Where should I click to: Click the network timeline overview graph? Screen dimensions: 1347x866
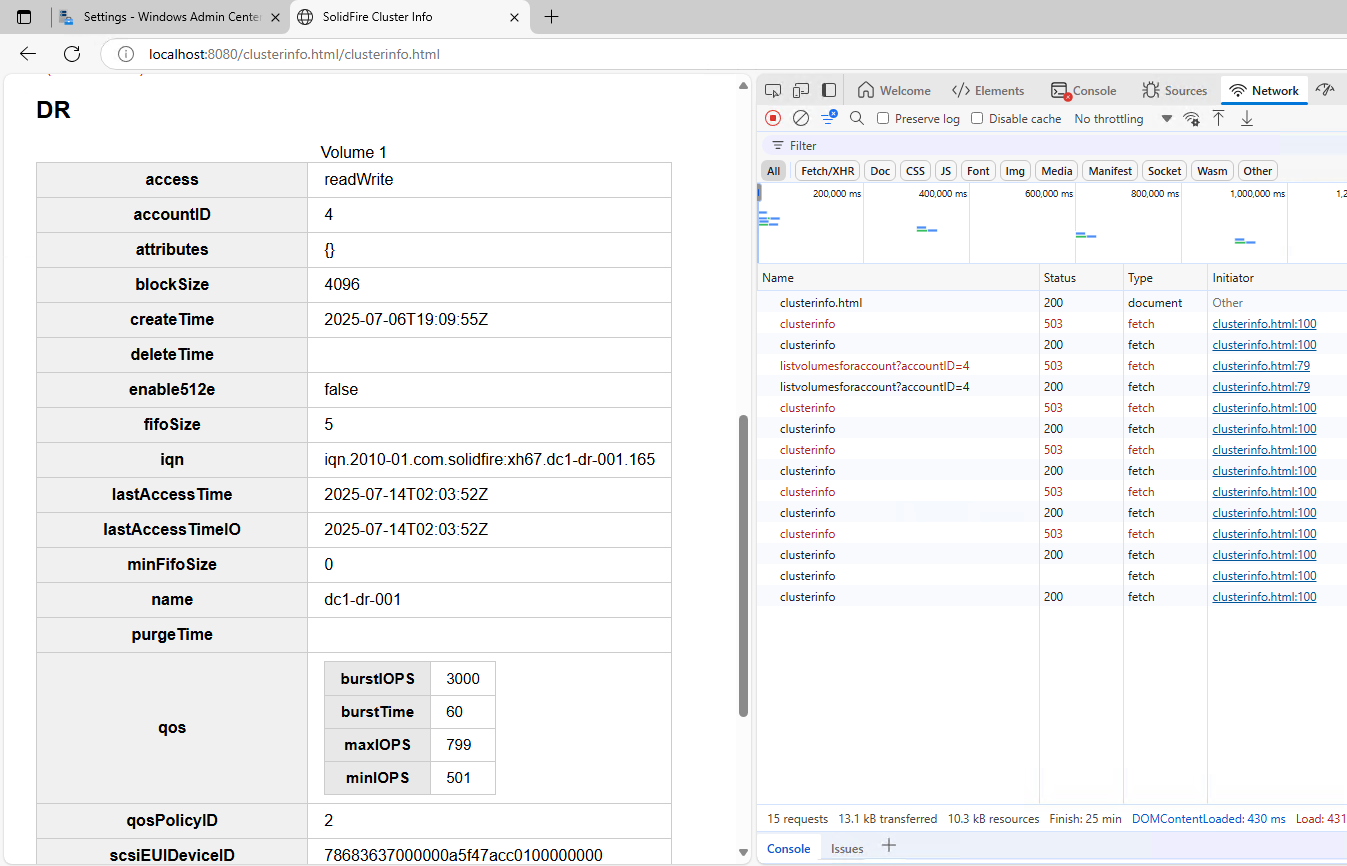[1052, 223]
